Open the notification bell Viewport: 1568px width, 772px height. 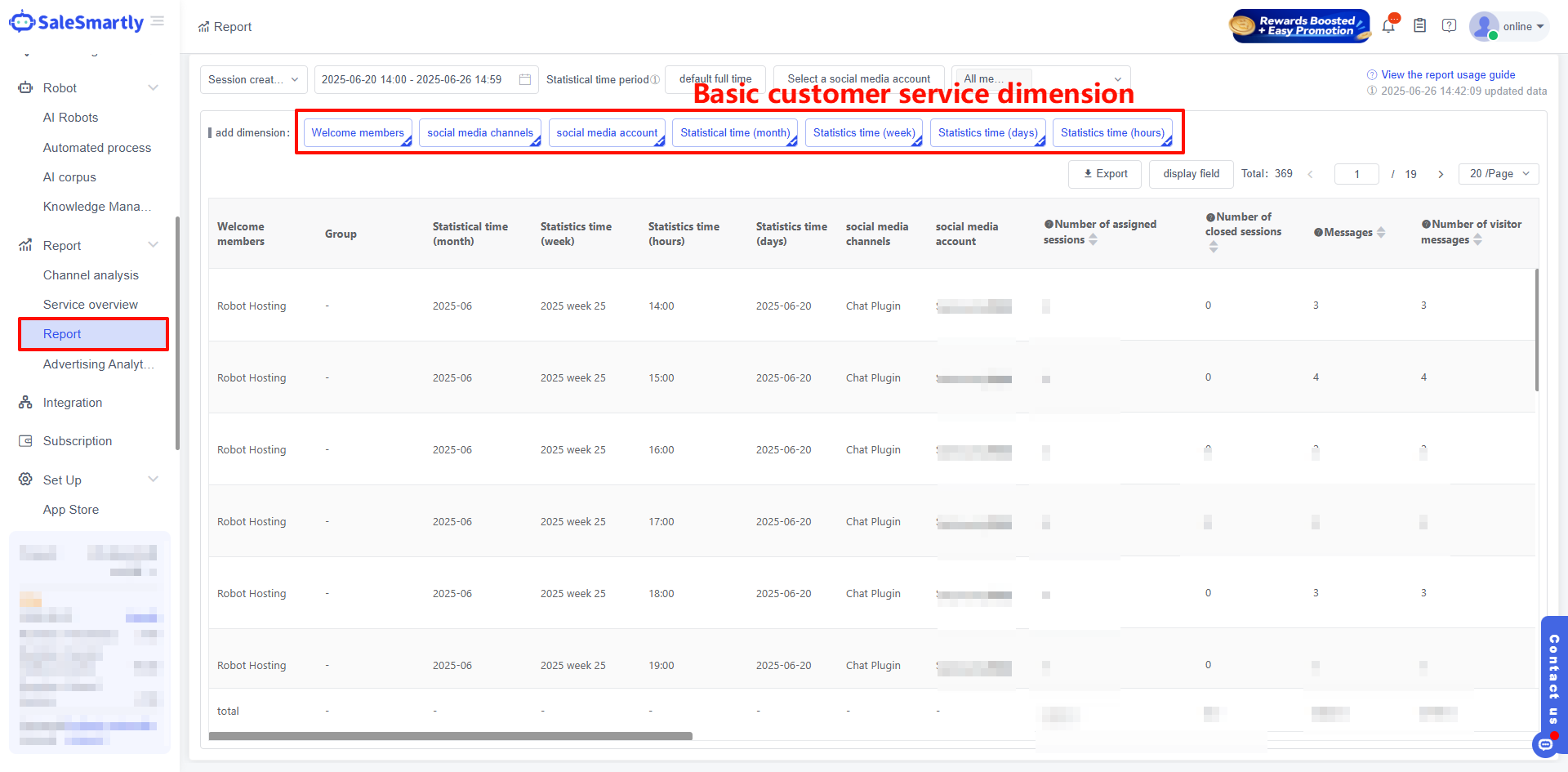(1388, 26)
